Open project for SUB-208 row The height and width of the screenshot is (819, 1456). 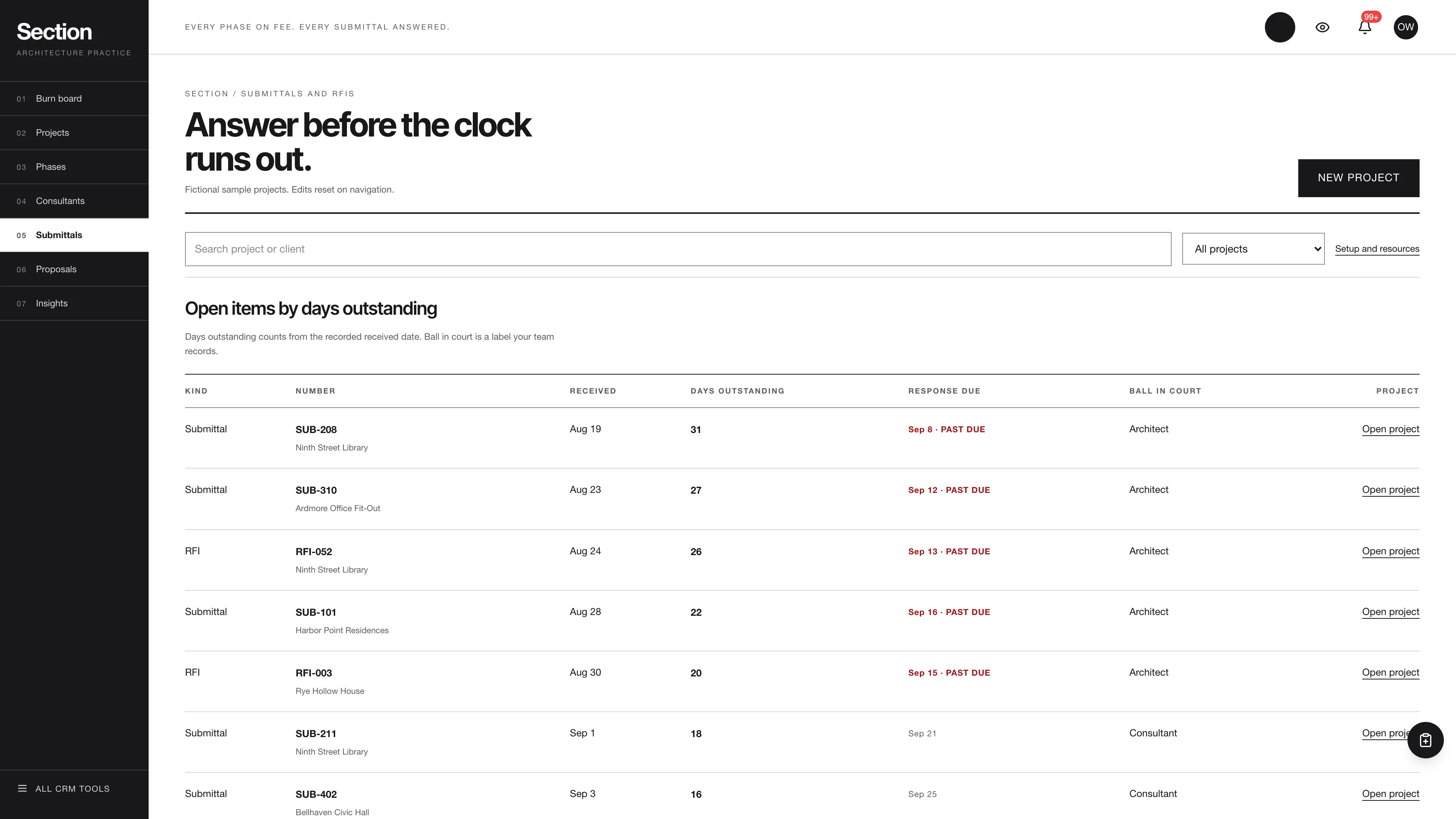(x=1390, y=429)
